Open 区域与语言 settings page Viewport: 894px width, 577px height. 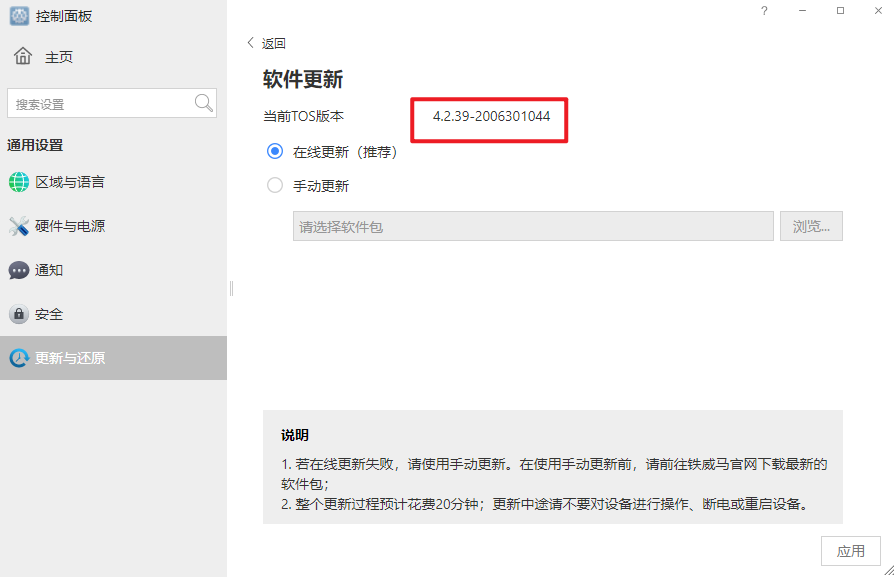click(x=70, y=182)
